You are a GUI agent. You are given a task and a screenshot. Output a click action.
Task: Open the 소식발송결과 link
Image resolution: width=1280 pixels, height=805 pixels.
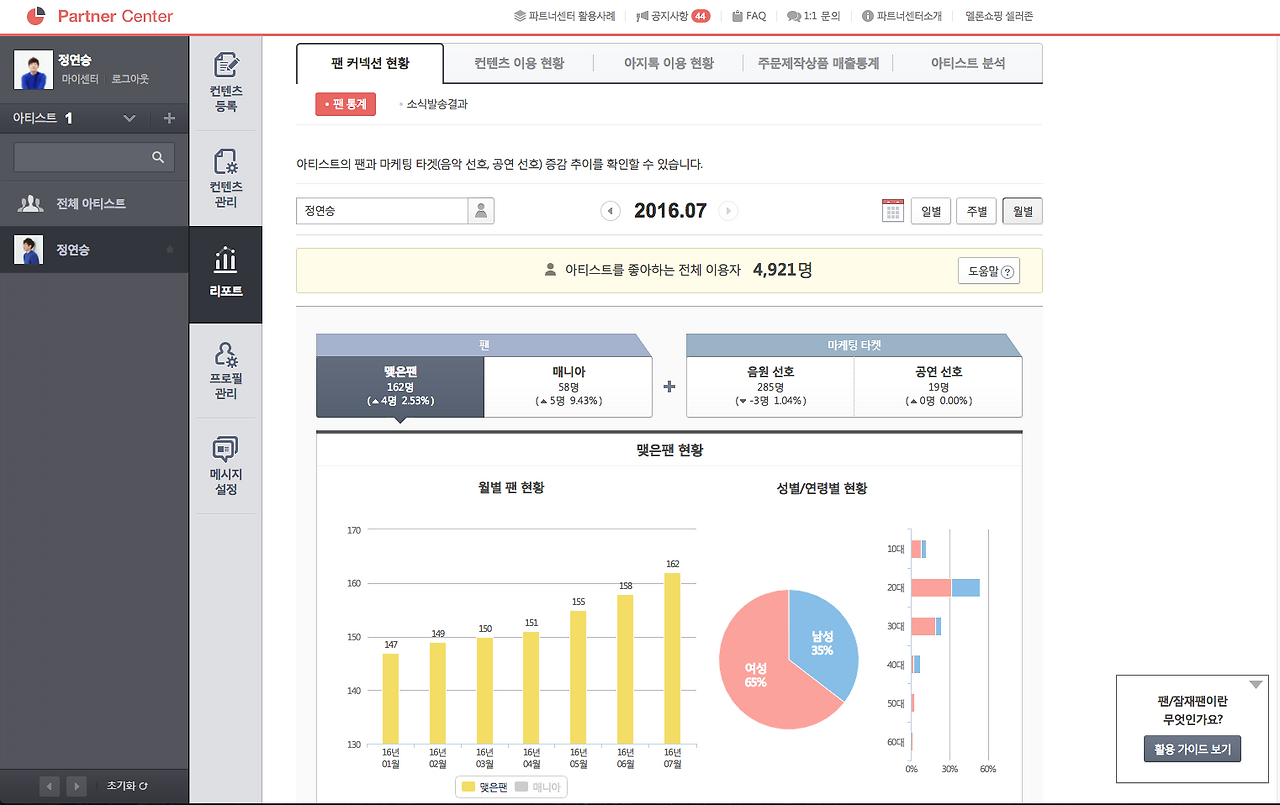[x=436, y=104]
